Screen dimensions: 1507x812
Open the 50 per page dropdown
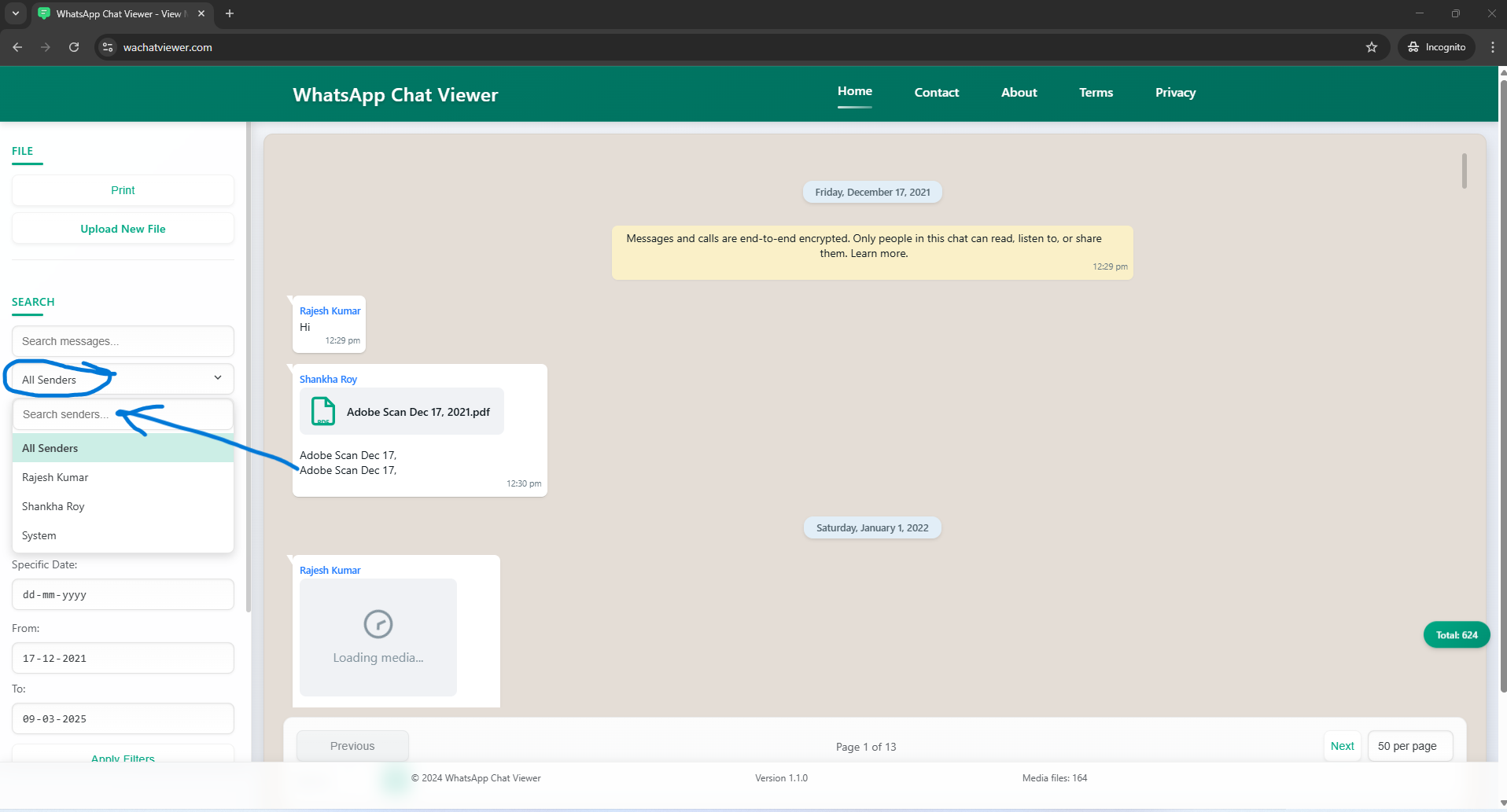pos(1409,745)
